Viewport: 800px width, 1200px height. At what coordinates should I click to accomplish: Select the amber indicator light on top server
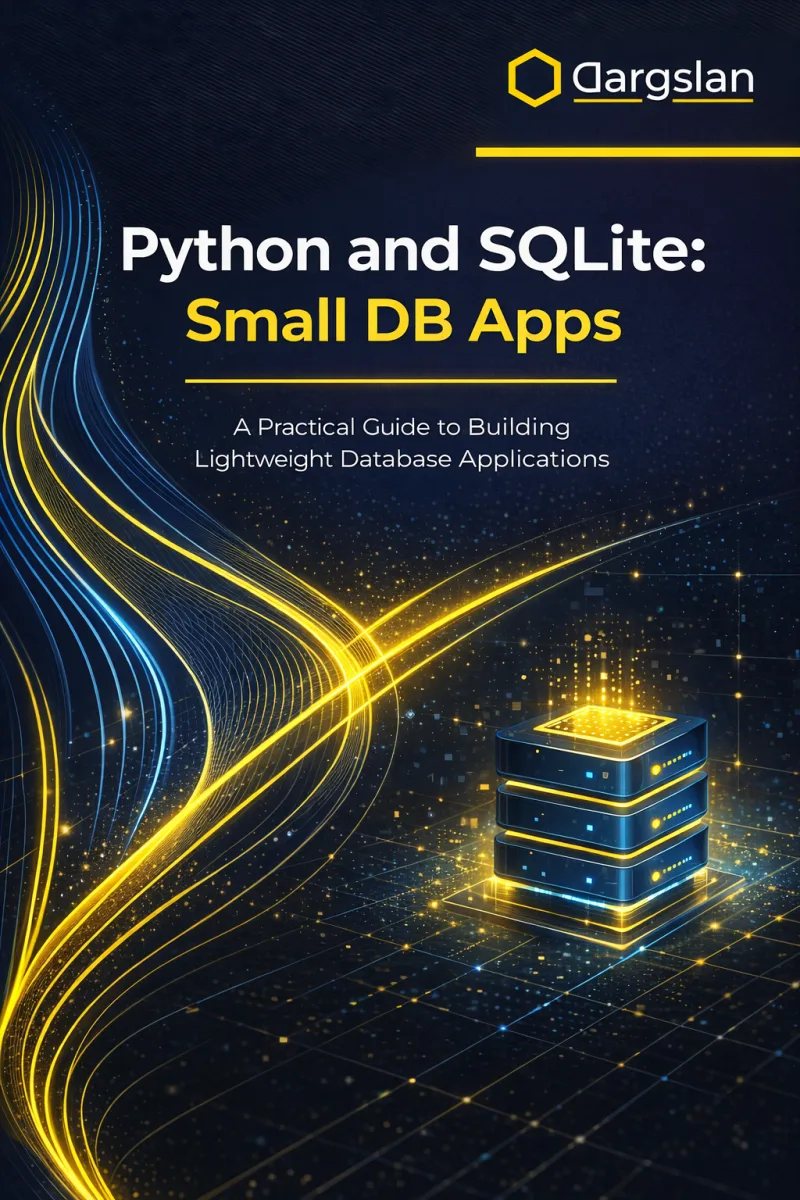(655, 768)
